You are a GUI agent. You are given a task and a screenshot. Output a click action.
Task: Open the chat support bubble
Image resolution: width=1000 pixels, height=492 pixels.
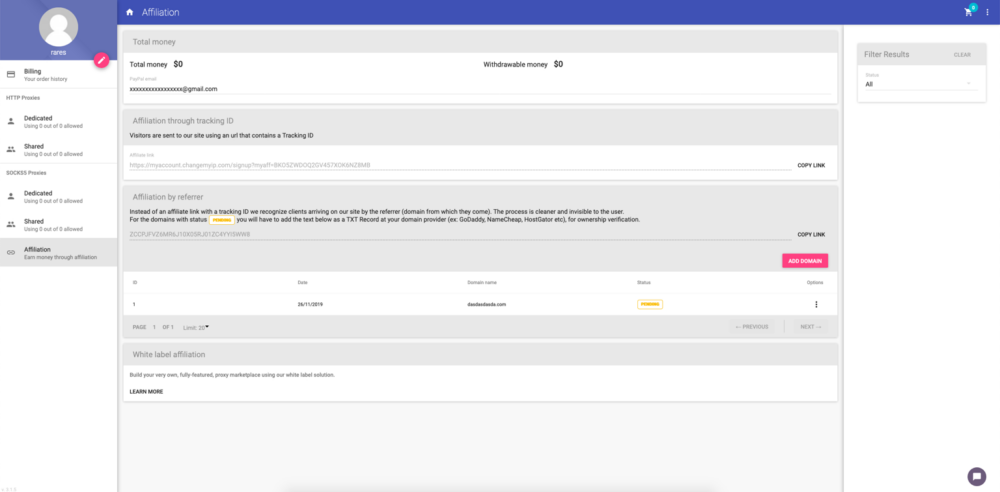click(x=976, y=476)
